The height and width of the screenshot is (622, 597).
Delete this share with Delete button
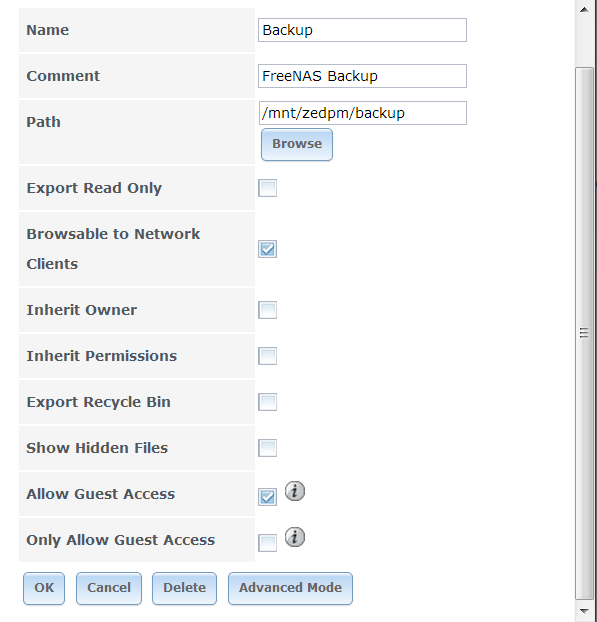tap(184, 588)
